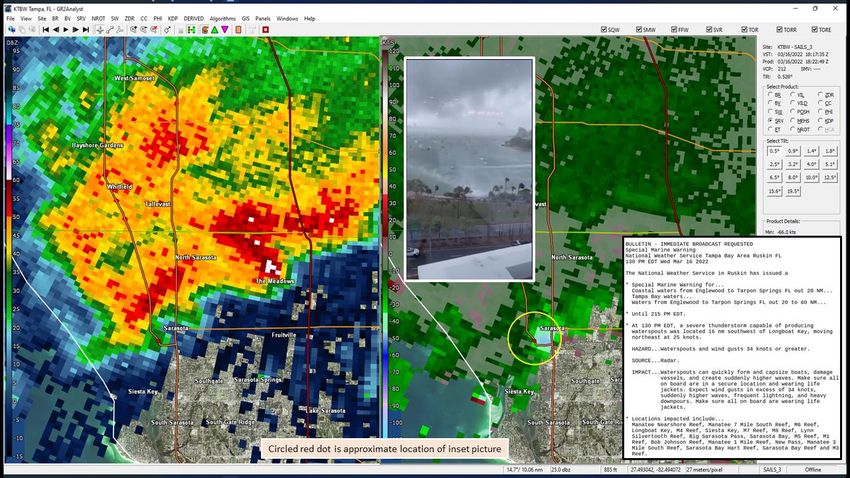This screenshot has width=850, height=478.
Task: Select the 0.9° tilt button
Action: [793, 151]
